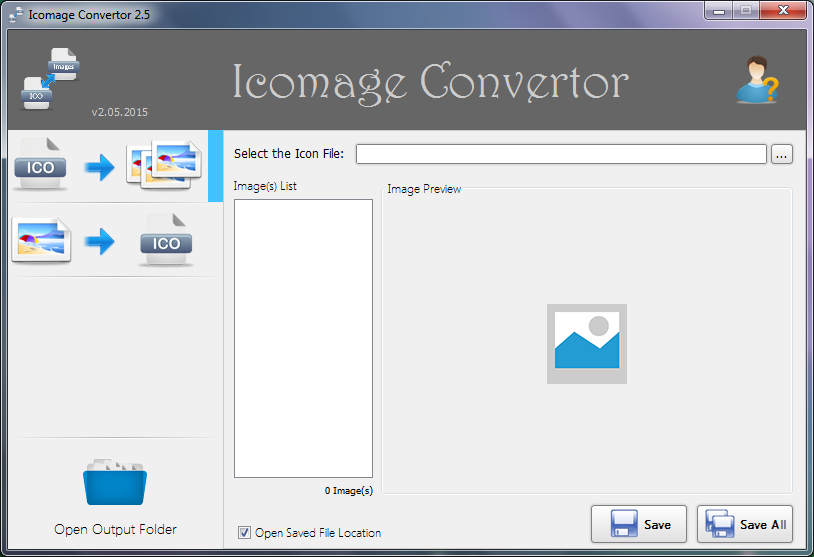Browse for icon file with ... button
The width and height of the screenshot is (814, 557).
(x=782, y=154)
